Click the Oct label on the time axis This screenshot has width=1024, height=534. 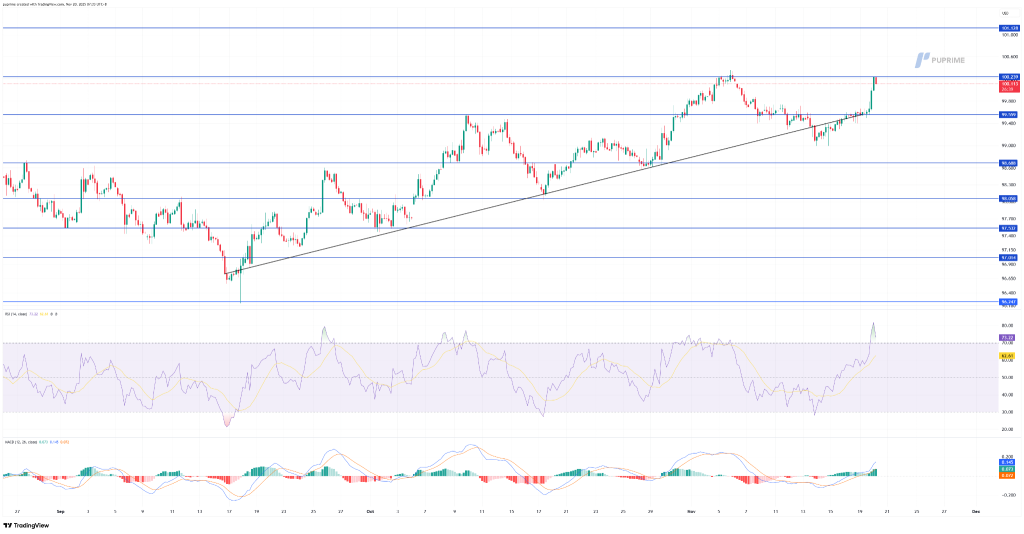[369, 510]
